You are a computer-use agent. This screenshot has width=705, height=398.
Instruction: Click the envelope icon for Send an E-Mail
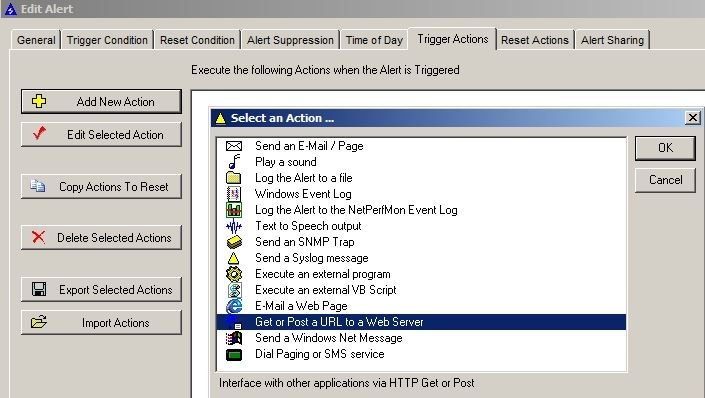[234, 146]
